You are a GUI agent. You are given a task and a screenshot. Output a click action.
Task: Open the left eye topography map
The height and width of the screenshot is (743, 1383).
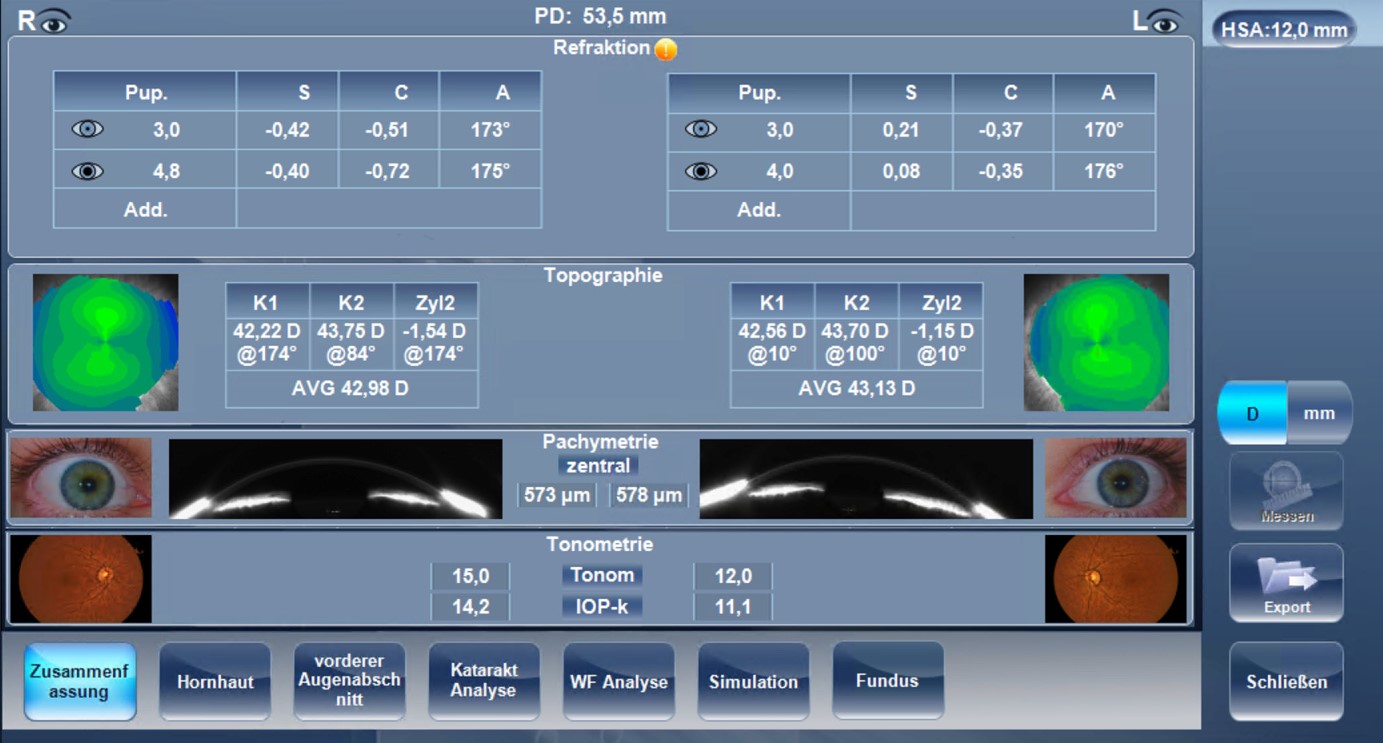(1096, 342)
